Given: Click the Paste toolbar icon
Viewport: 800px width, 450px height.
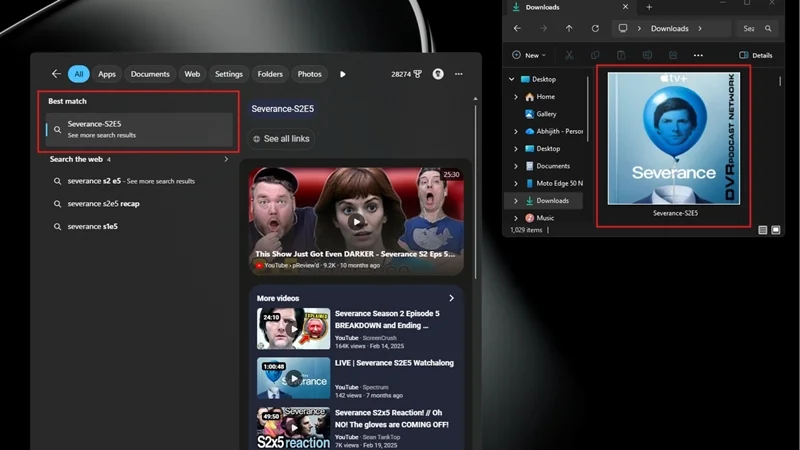Looking at the screenshot, I should click(621, 55).
